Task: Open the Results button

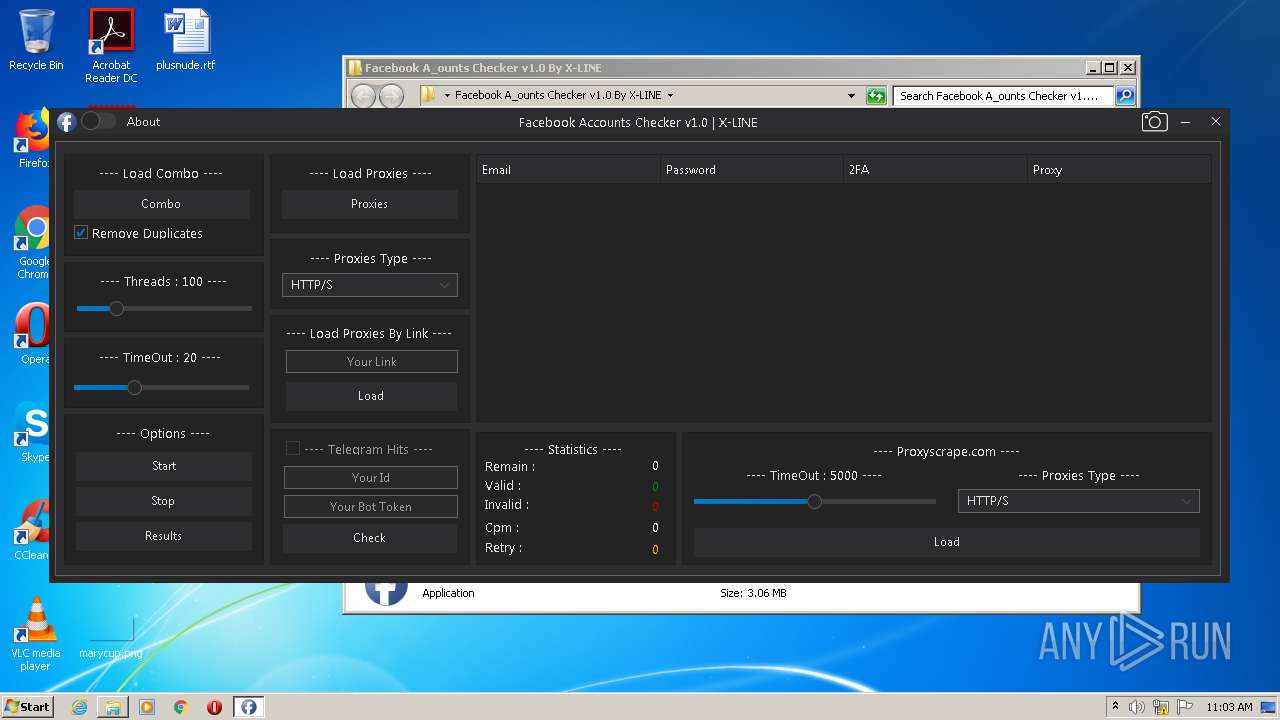Action: [x=164, y=536]
